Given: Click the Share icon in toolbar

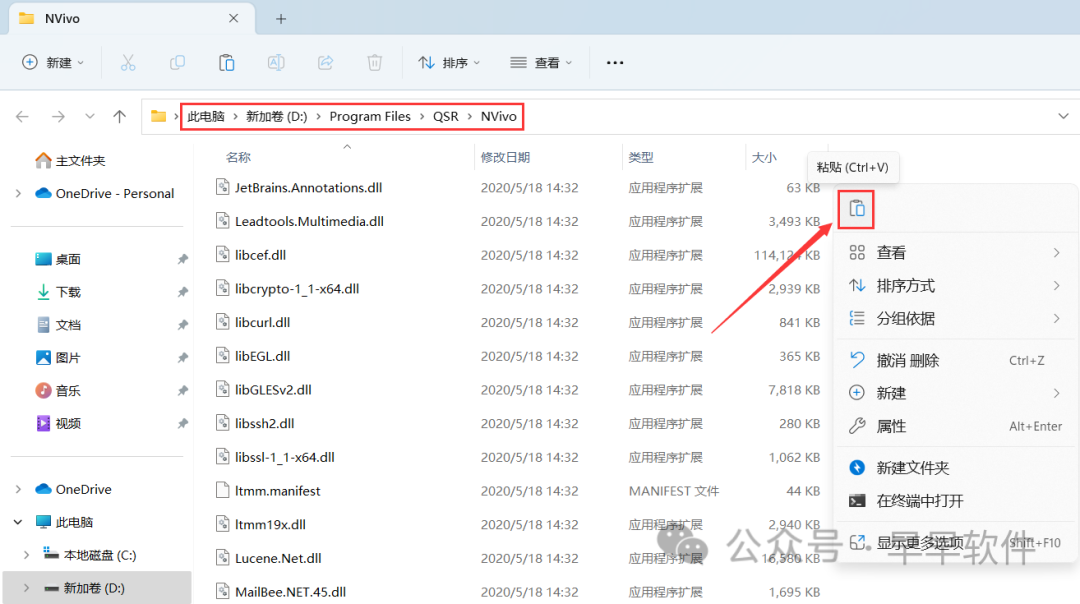Looking at the screenshot, I should coord(325,62).
